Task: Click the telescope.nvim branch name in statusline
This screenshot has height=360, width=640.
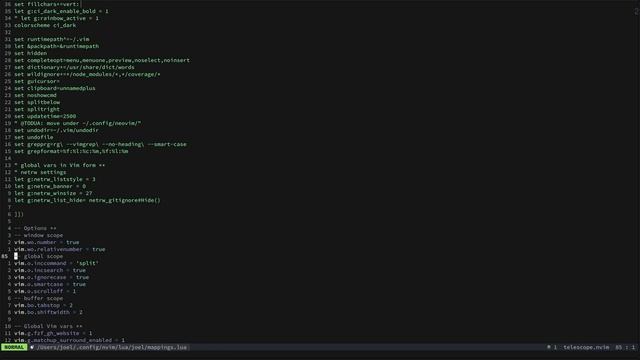Action: (x=586, y=347)
